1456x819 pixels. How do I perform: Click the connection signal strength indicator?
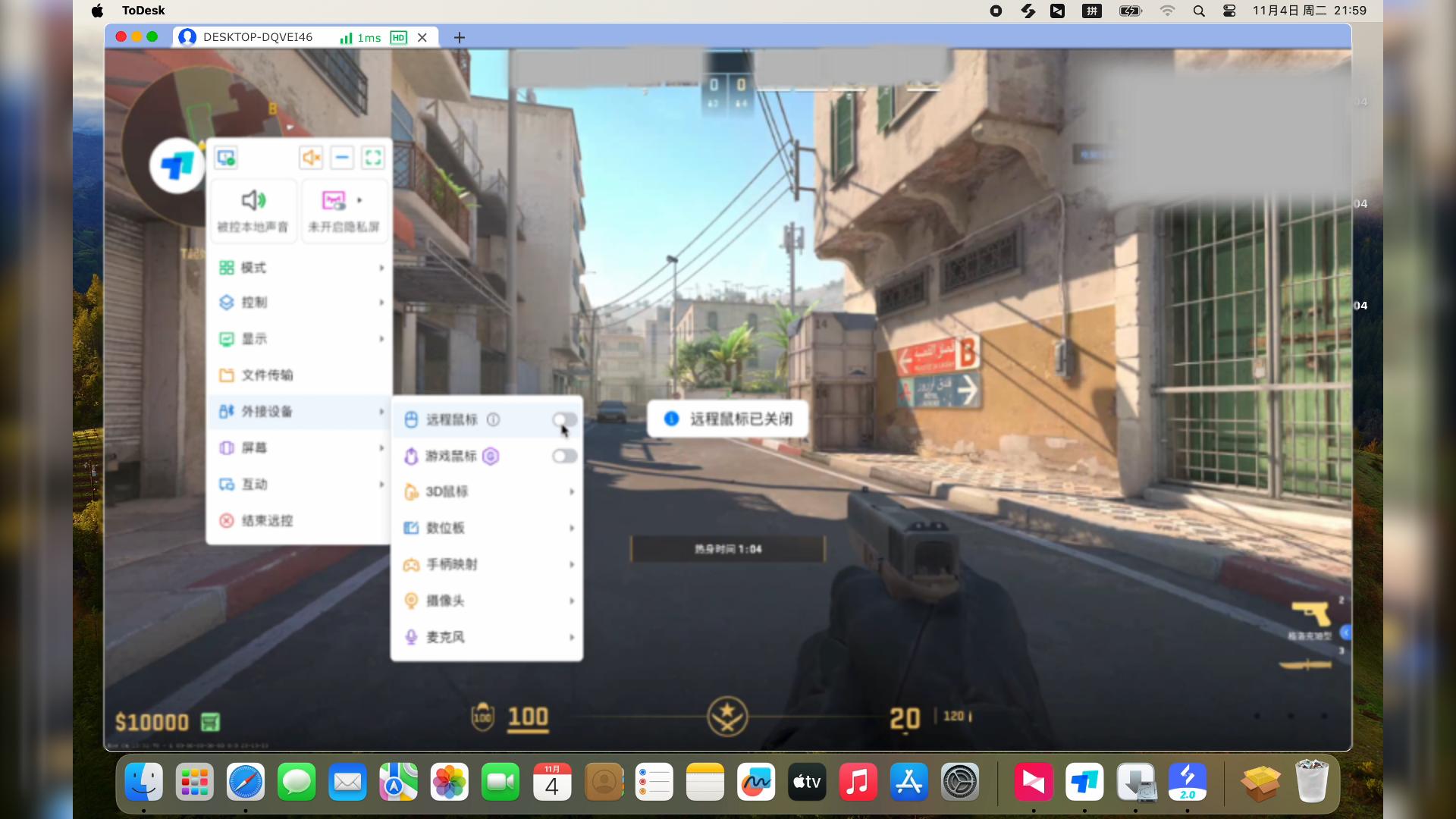[x=346, y=37]
